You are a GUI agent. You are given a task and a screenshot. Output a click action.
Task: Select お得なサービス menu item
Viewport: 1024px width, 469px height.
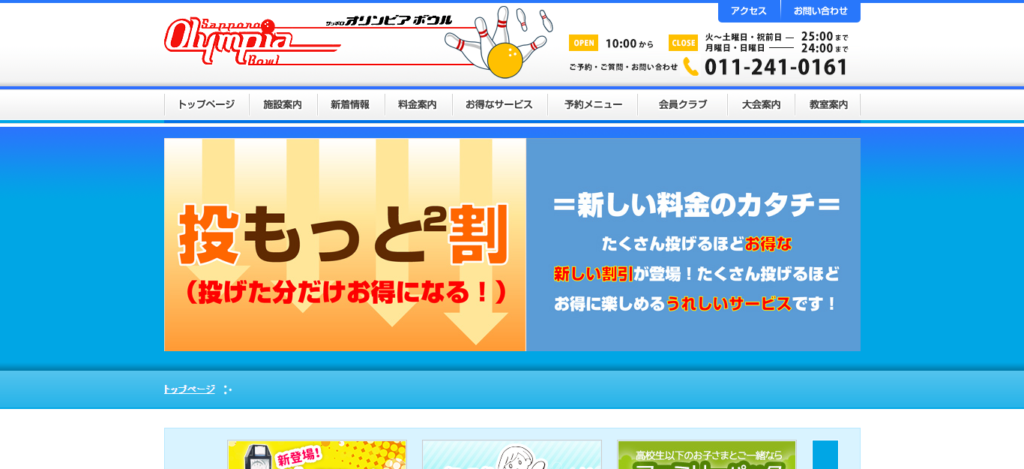[x=499, y=104]
